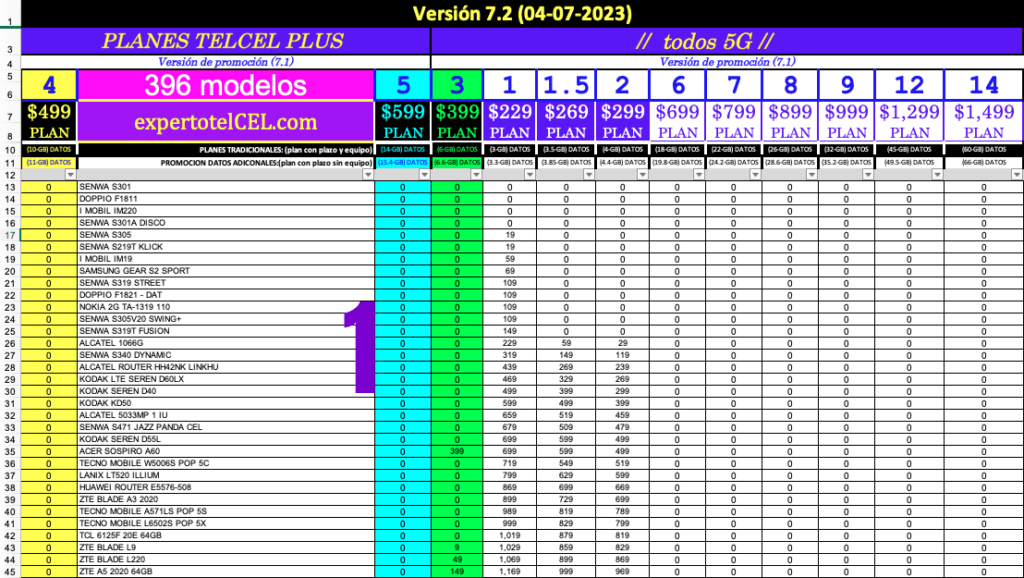Image resolution: width=1024 pixels, height=578 pixels.
Task: Open filter dropdown under $999 plan column
Action: tap(868, 175)
